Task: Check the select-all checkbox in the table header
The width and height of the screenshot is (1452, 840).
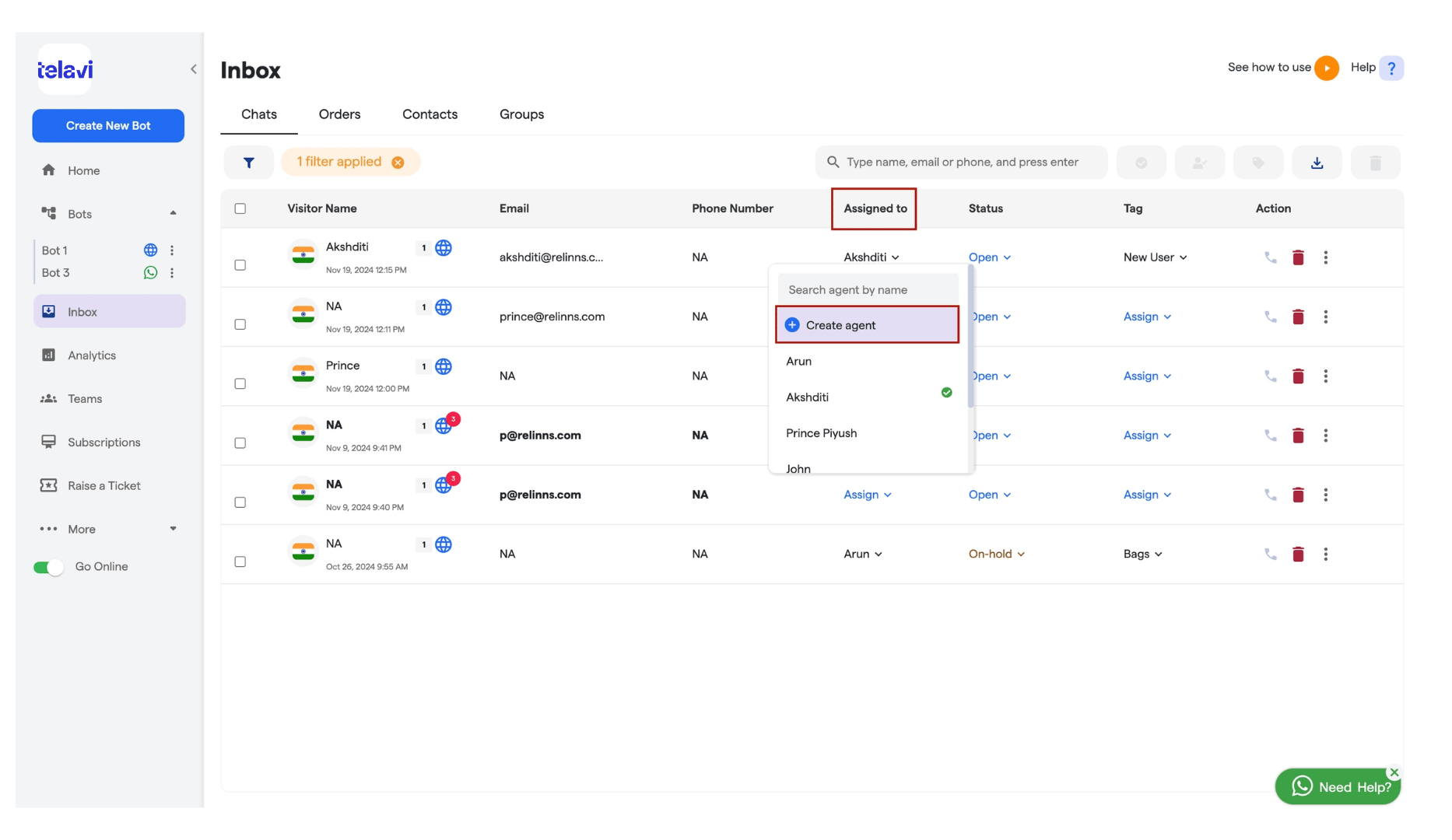Action: (240, 208)
